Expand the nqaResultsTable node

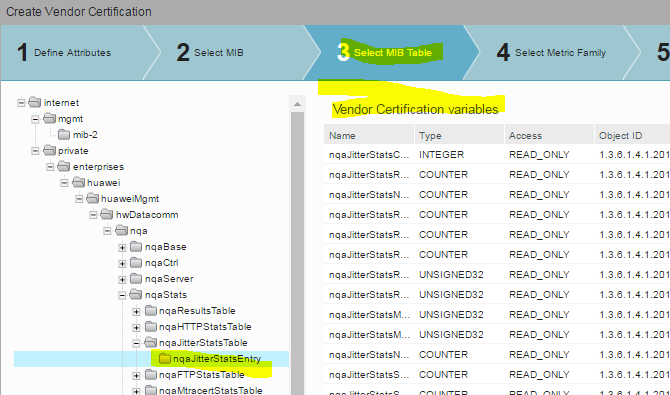point(136,311)
